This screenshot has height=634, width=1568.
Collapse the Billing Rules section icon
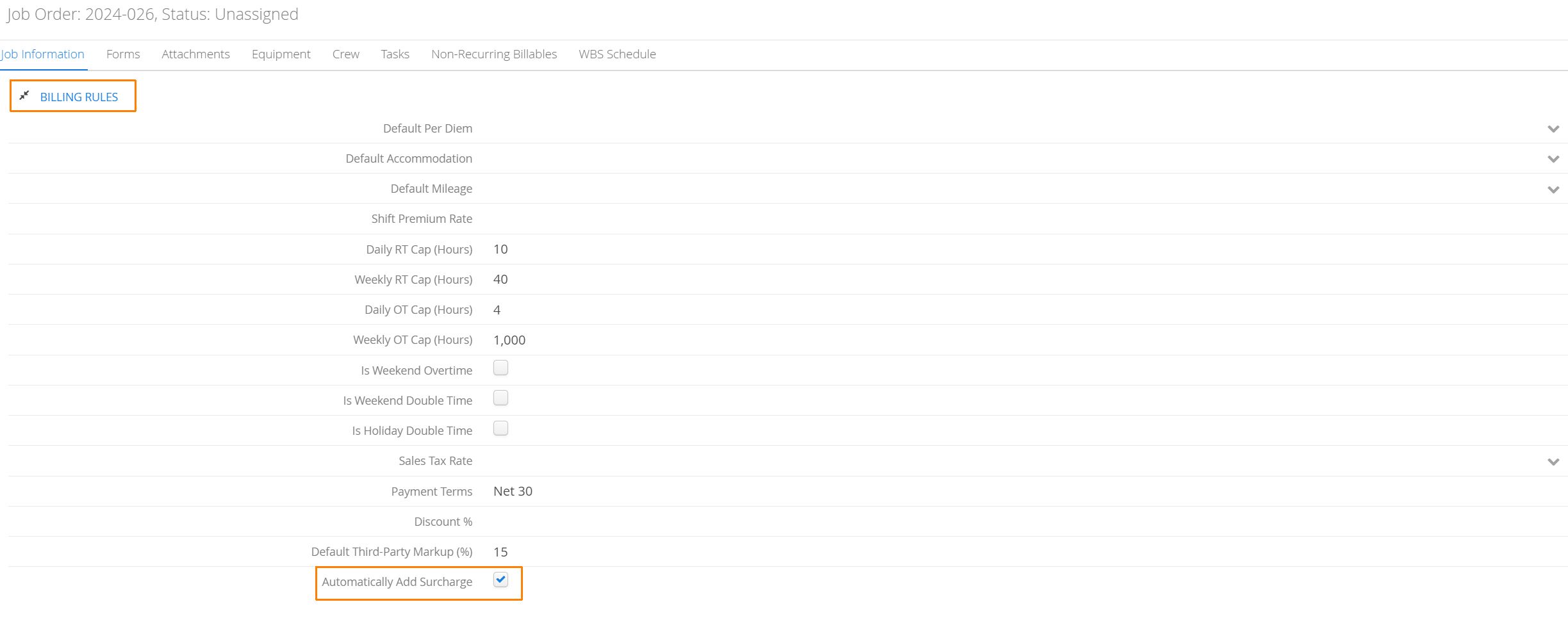coord(24,95)
